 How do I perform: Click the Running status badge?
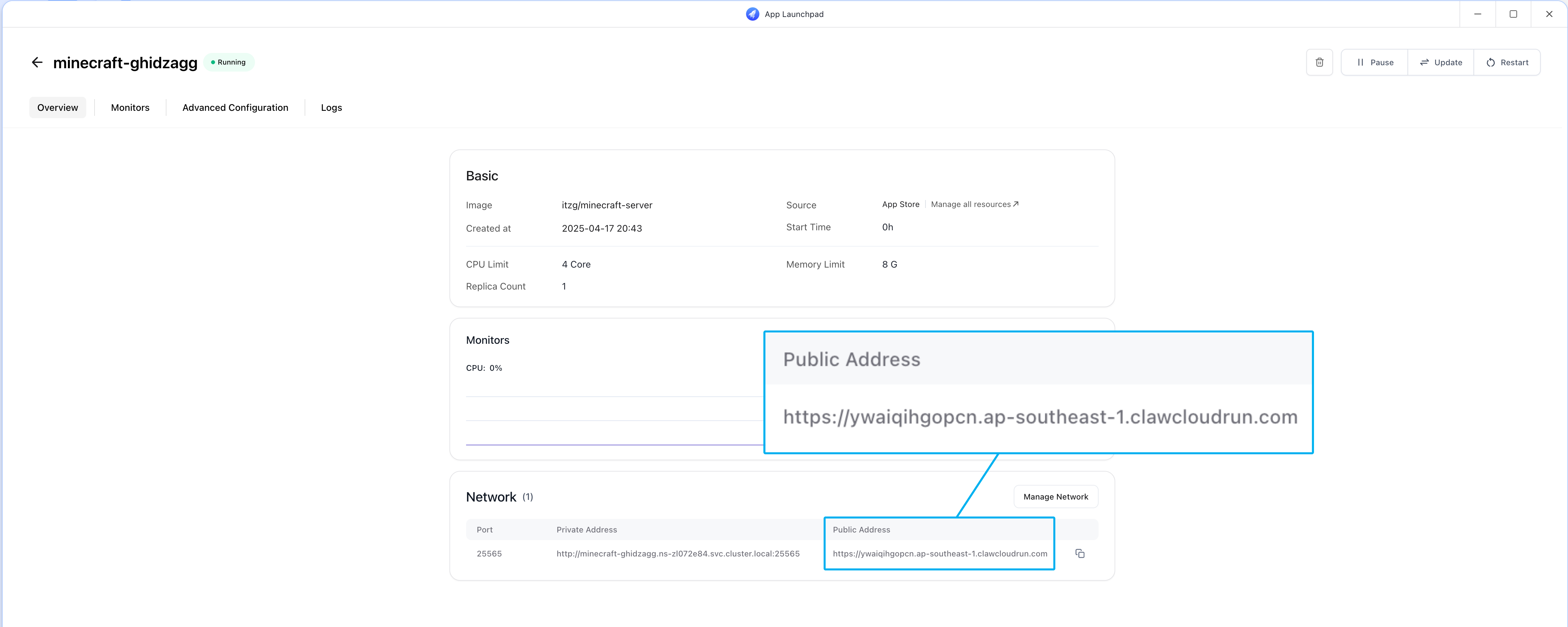229,63
